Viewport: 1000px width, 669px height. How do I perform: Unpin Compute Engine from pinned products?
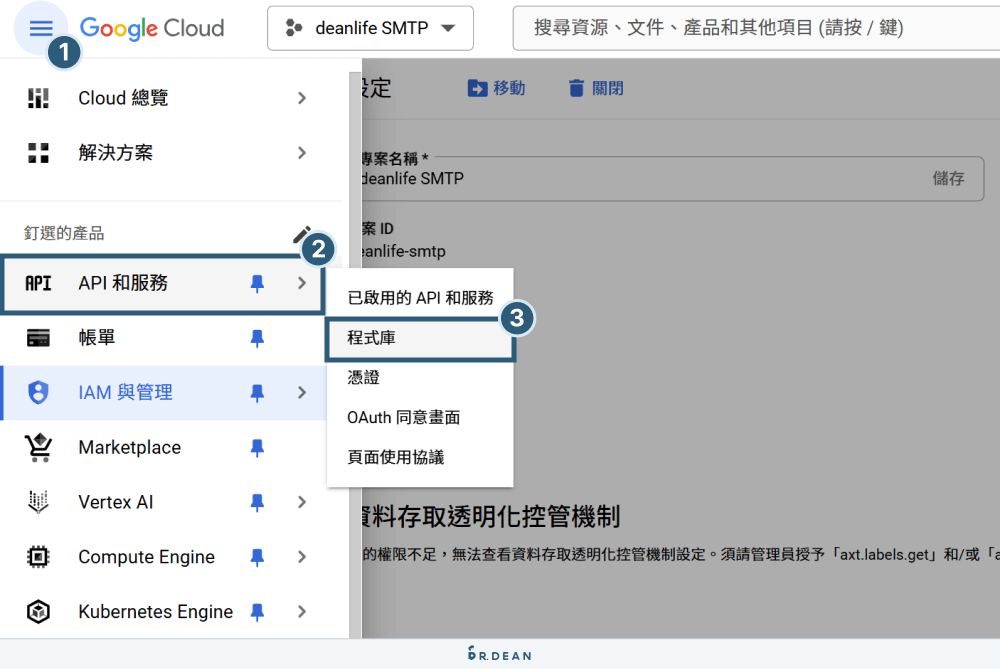coord(258,557)
